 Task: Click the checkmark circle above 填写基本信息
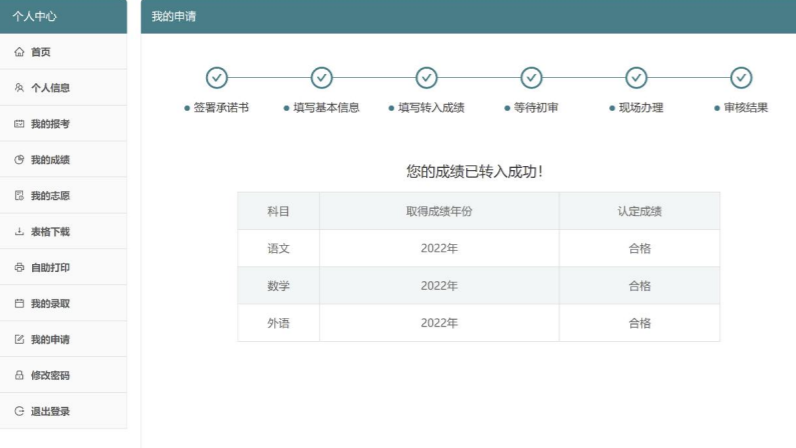click(x=321, y=78)
